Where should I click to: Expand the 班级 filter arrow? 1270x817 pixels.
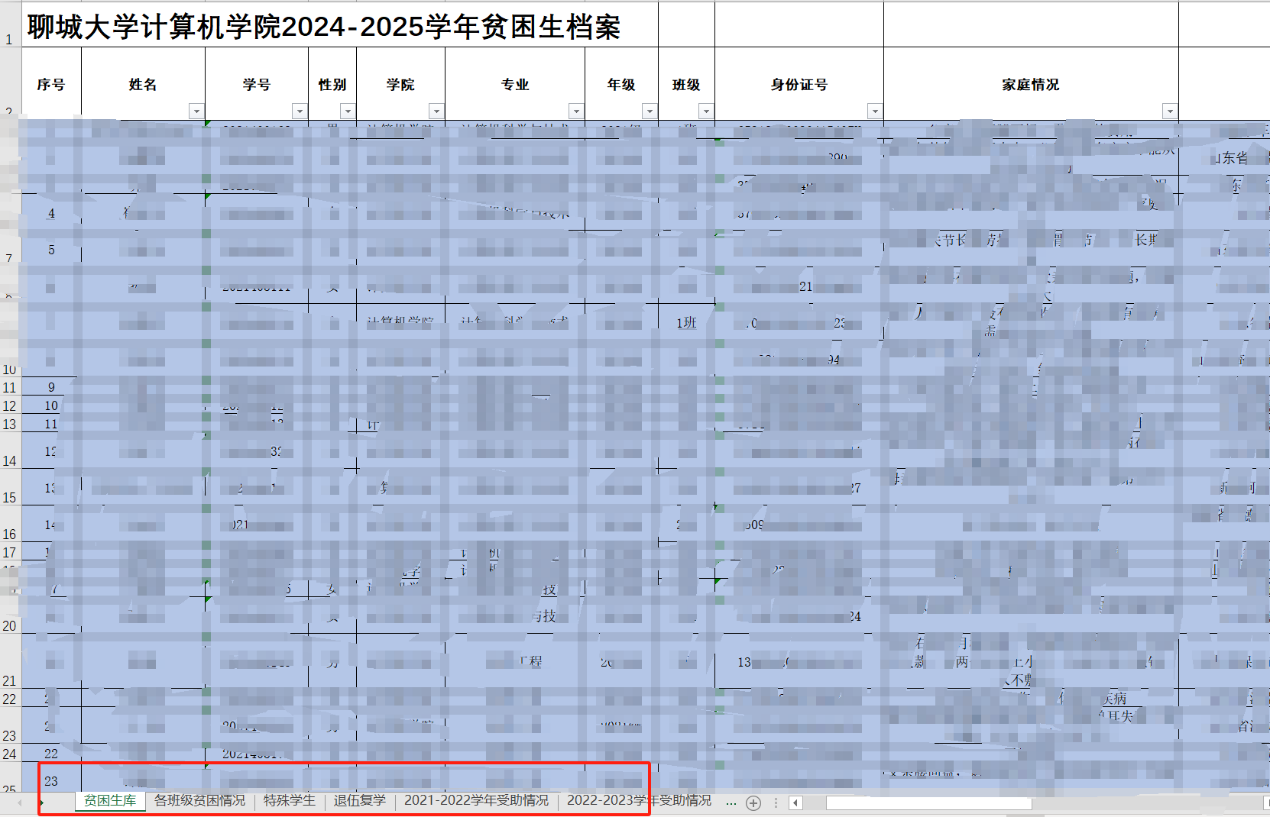706,111
